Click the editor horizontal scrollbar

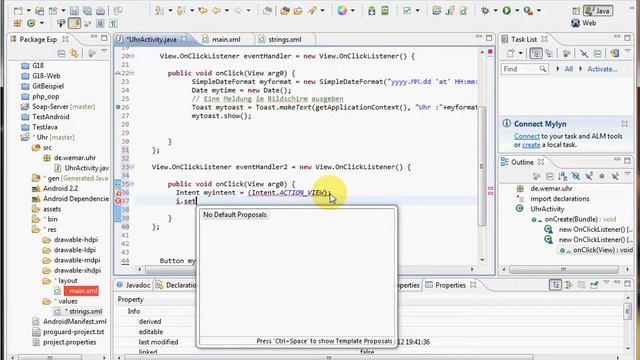(306, 269)
